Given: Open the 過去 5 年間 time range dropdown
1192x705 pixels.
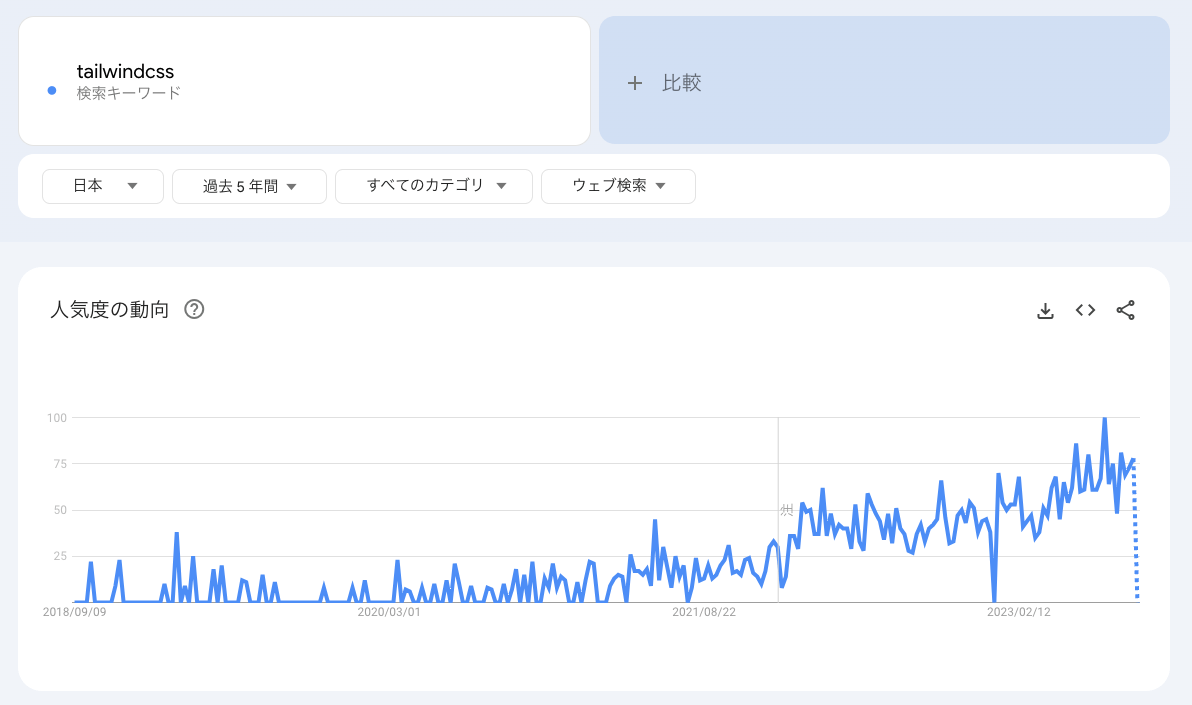Looking at the screenshot, I should pos(249,186).
